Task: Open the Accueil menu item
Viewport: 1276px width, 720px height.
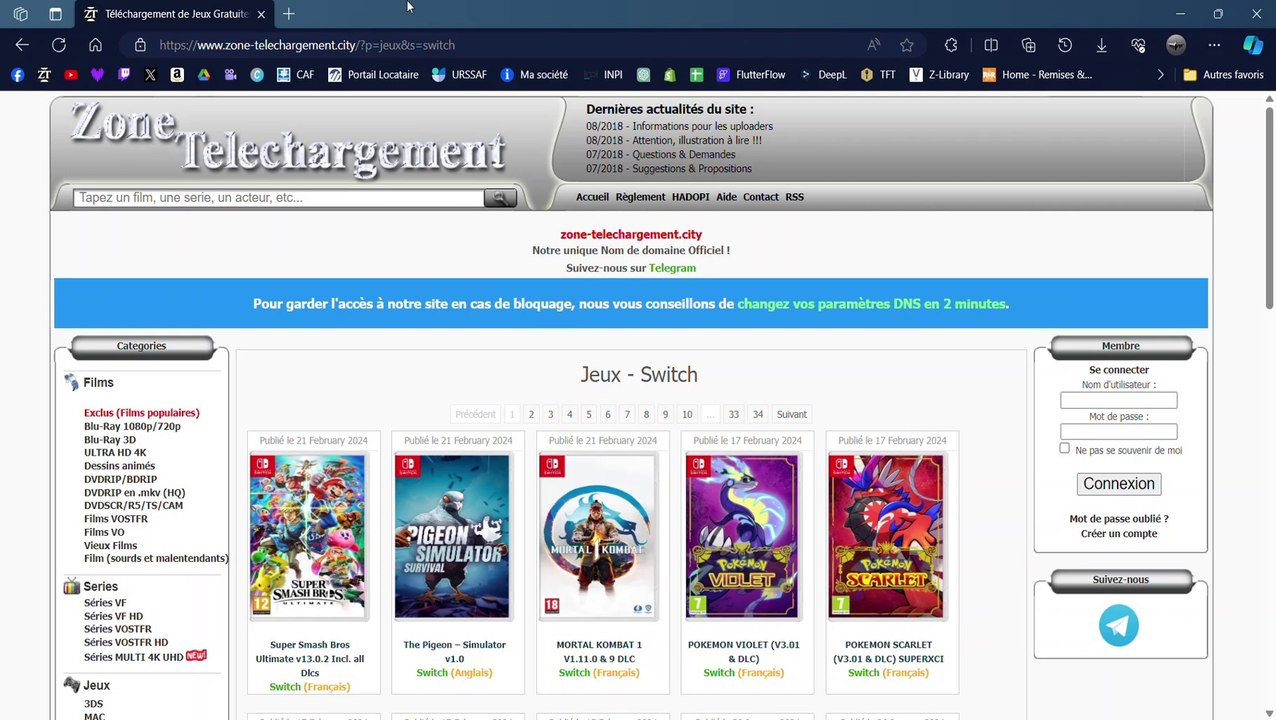Action: click(592, 197)
